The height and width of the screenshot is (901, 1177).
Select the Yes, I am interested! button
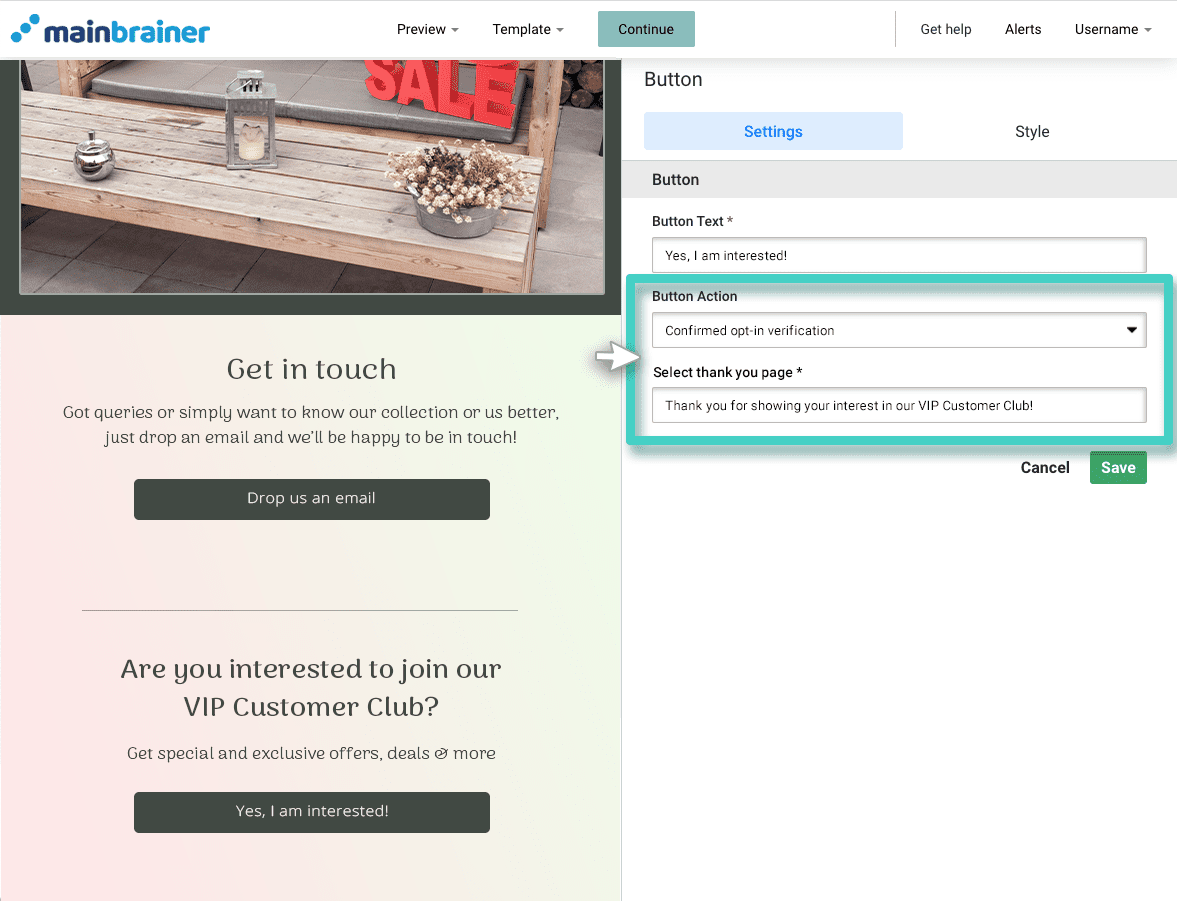[x=312, y=812]
